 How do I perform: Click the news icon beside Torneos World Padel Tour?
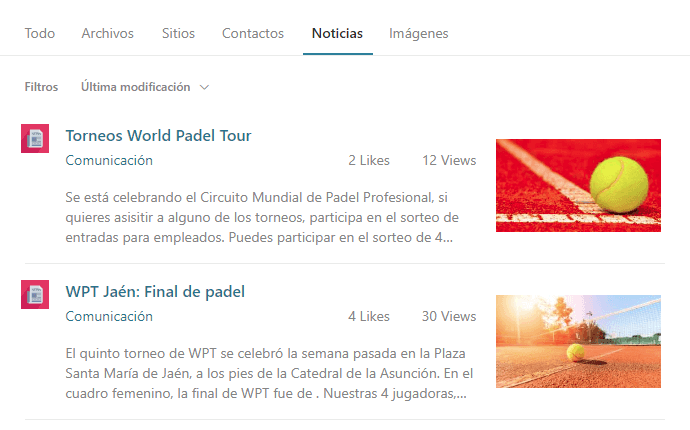tap(35, 138)
